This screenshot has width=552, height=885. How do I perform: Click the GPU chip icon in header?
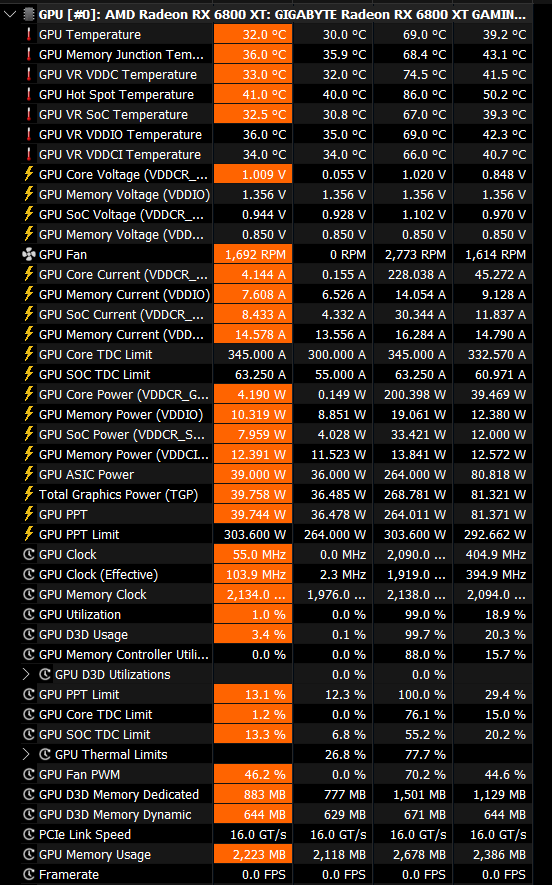[29, 14]
